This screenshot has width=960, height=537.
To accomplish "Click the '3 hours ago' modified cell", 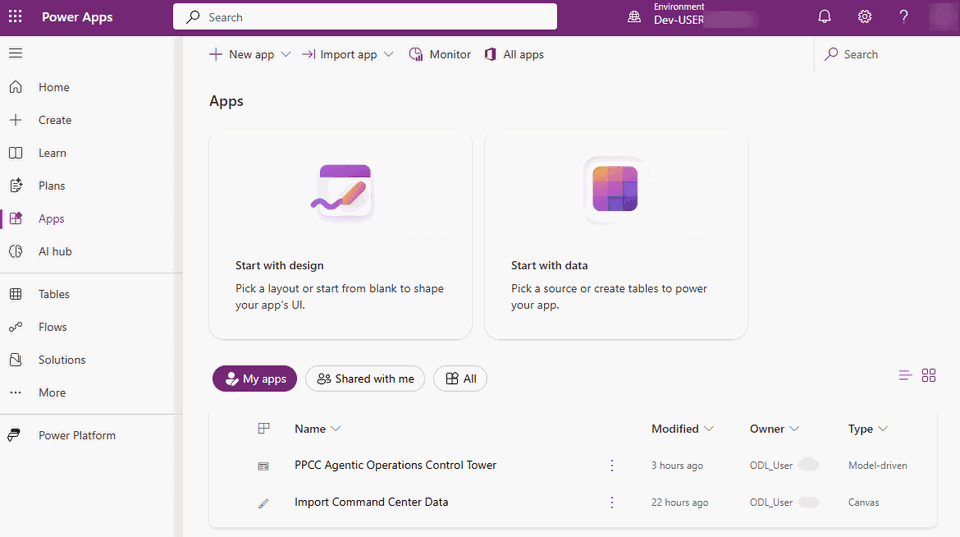I will point(677,465).
